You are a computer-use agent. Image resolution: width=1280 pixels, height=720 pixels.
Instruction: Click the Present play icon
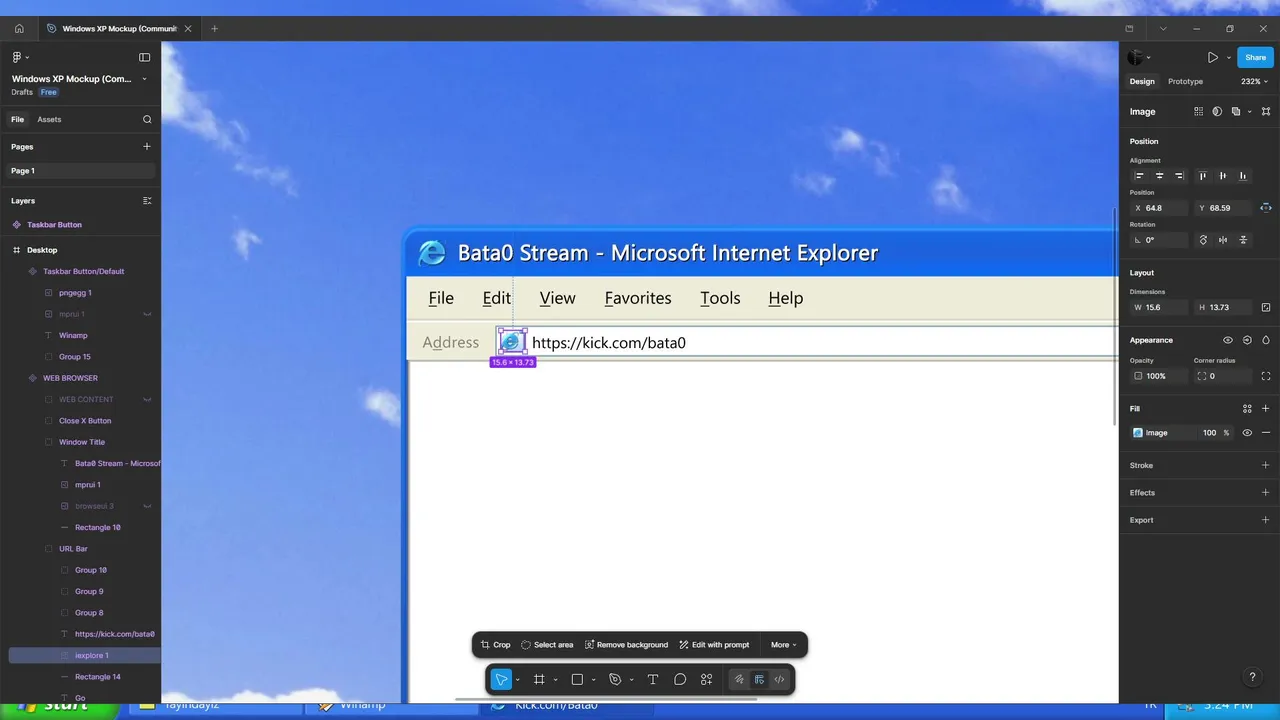point(1213,58)
